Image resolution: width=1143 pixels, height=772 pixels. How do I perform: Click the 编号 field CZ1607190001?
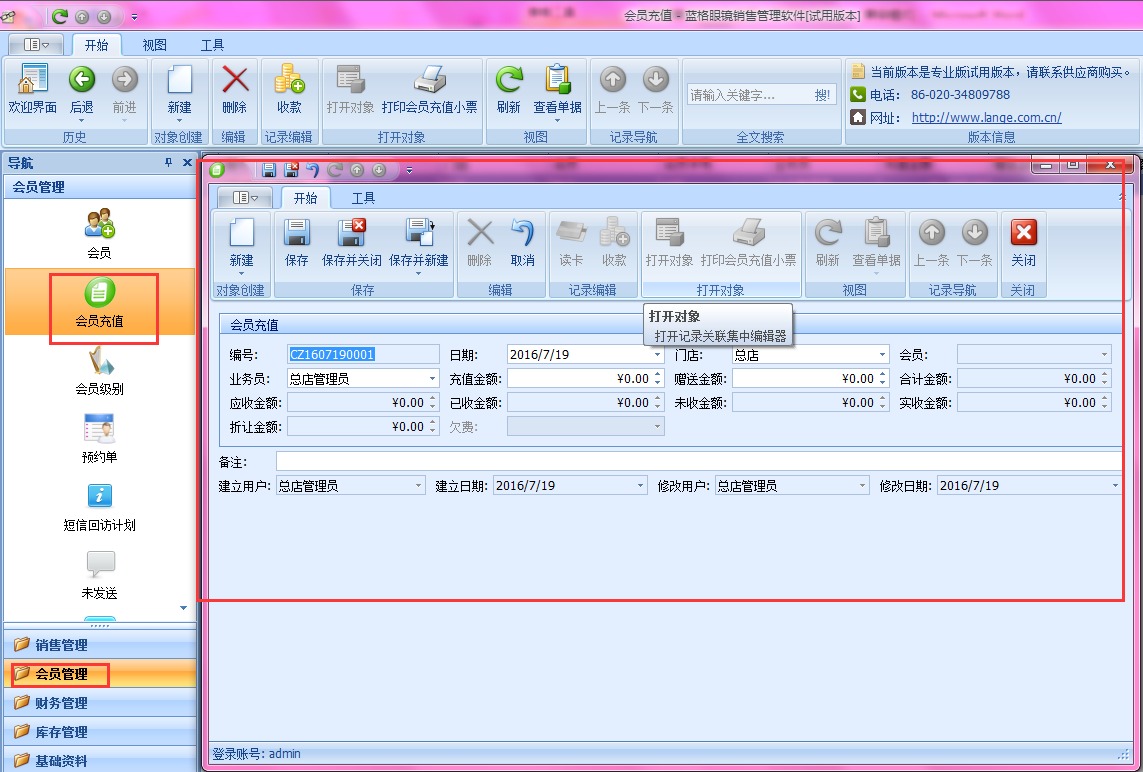[x=363, y=355]
